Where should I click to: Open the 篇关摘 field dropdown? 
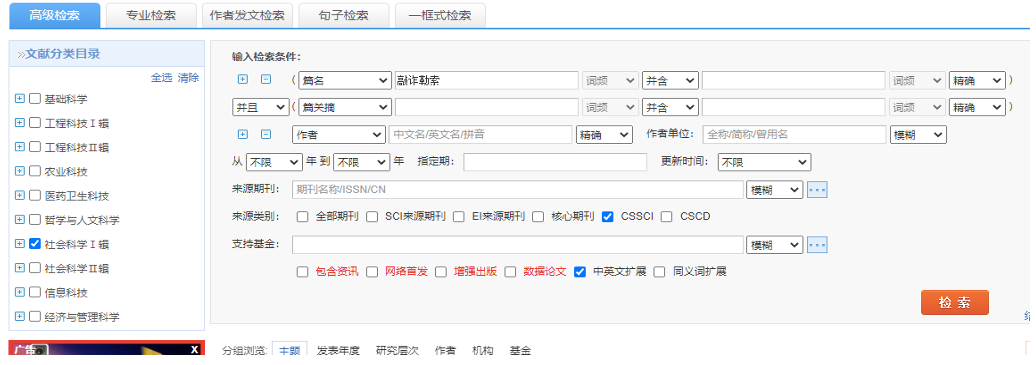(x=345, y=106)
